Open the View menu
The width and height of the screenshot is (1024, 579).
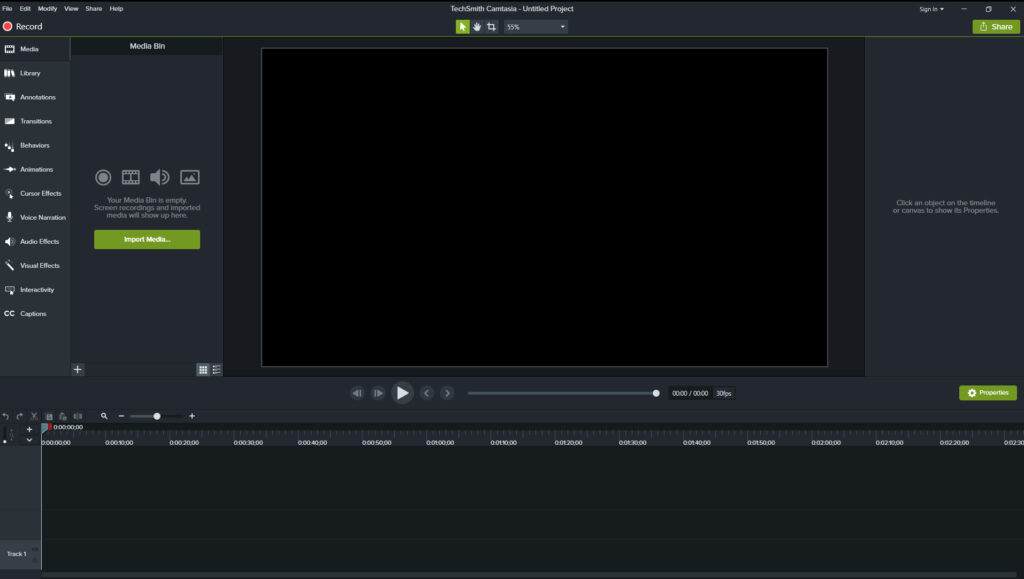click(x=71, y=8)
